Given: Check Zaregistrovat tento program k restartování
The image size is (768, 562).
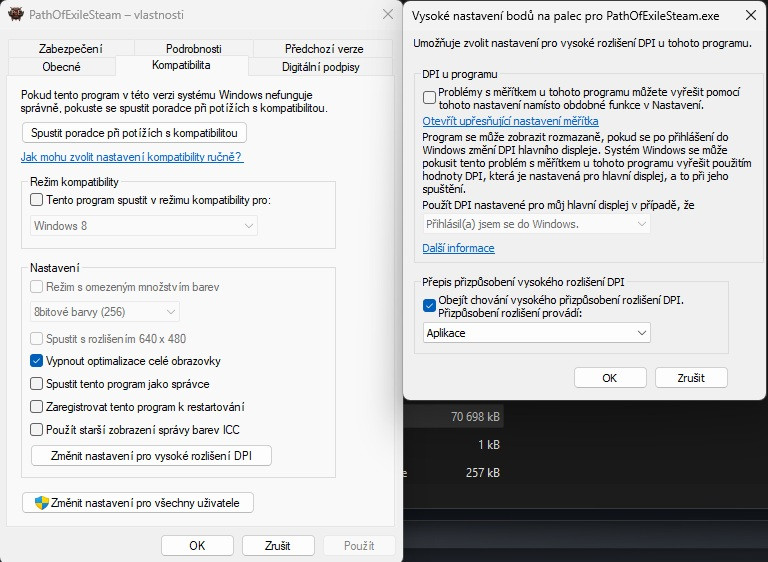Looking at the screenshot, I should [x=36, y=407].
